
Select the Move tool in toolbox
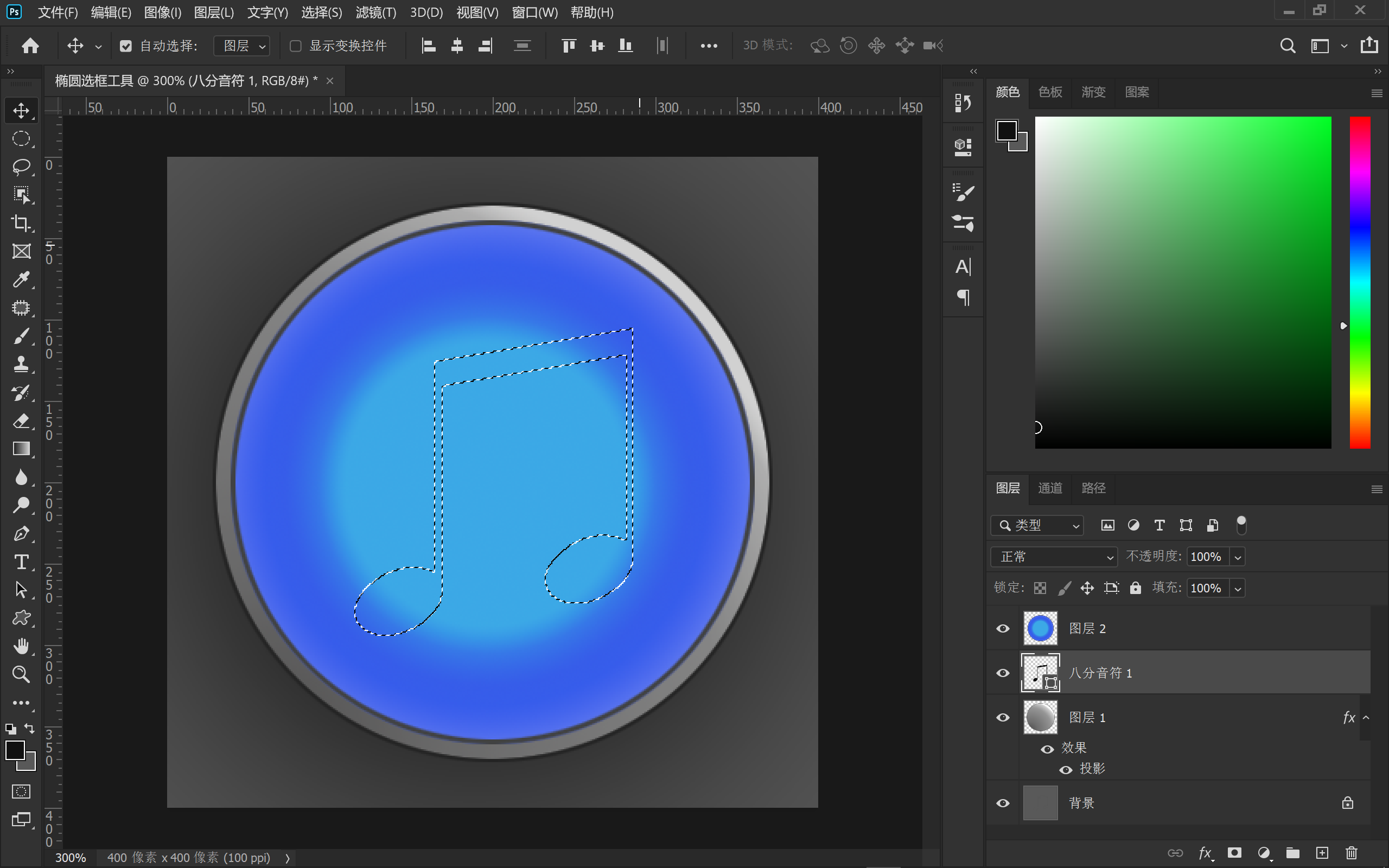pyautogui.click(x=21, y=110)
